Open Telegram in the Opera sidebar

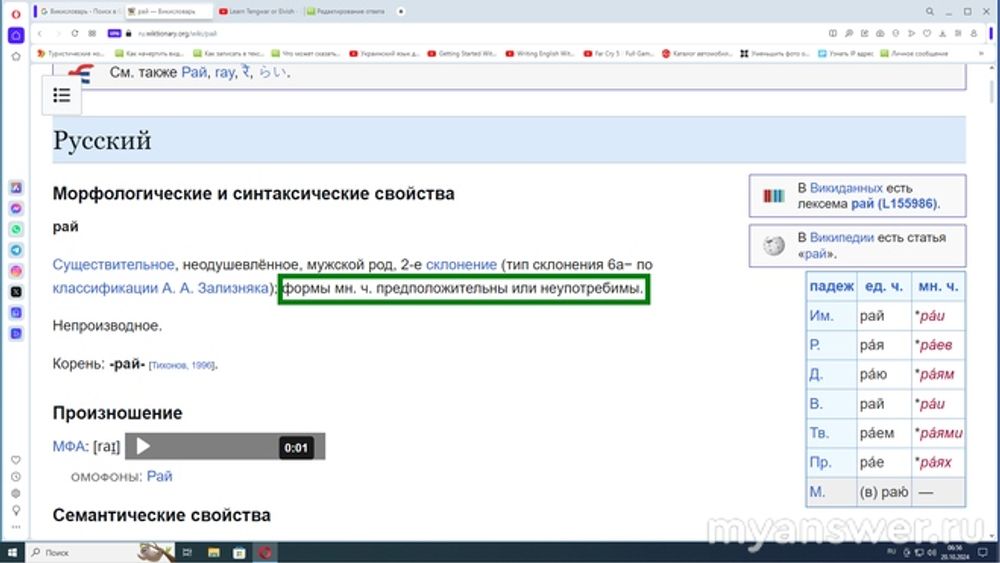point(16,250)
